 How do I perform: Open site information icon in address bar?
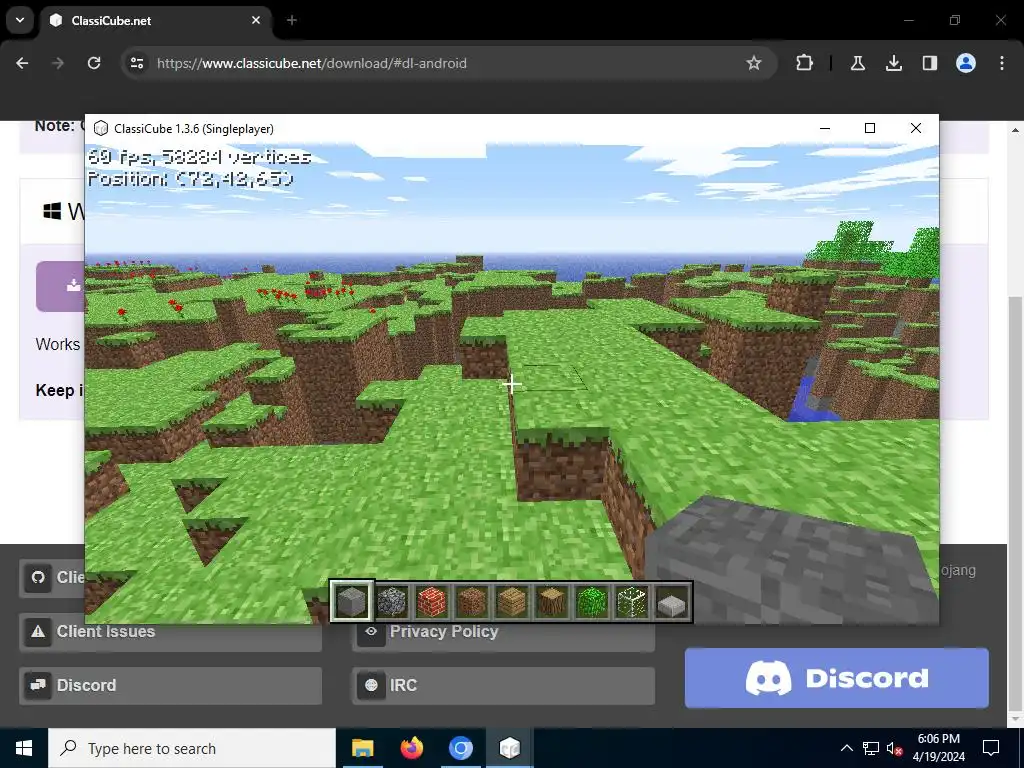[137, 63]
